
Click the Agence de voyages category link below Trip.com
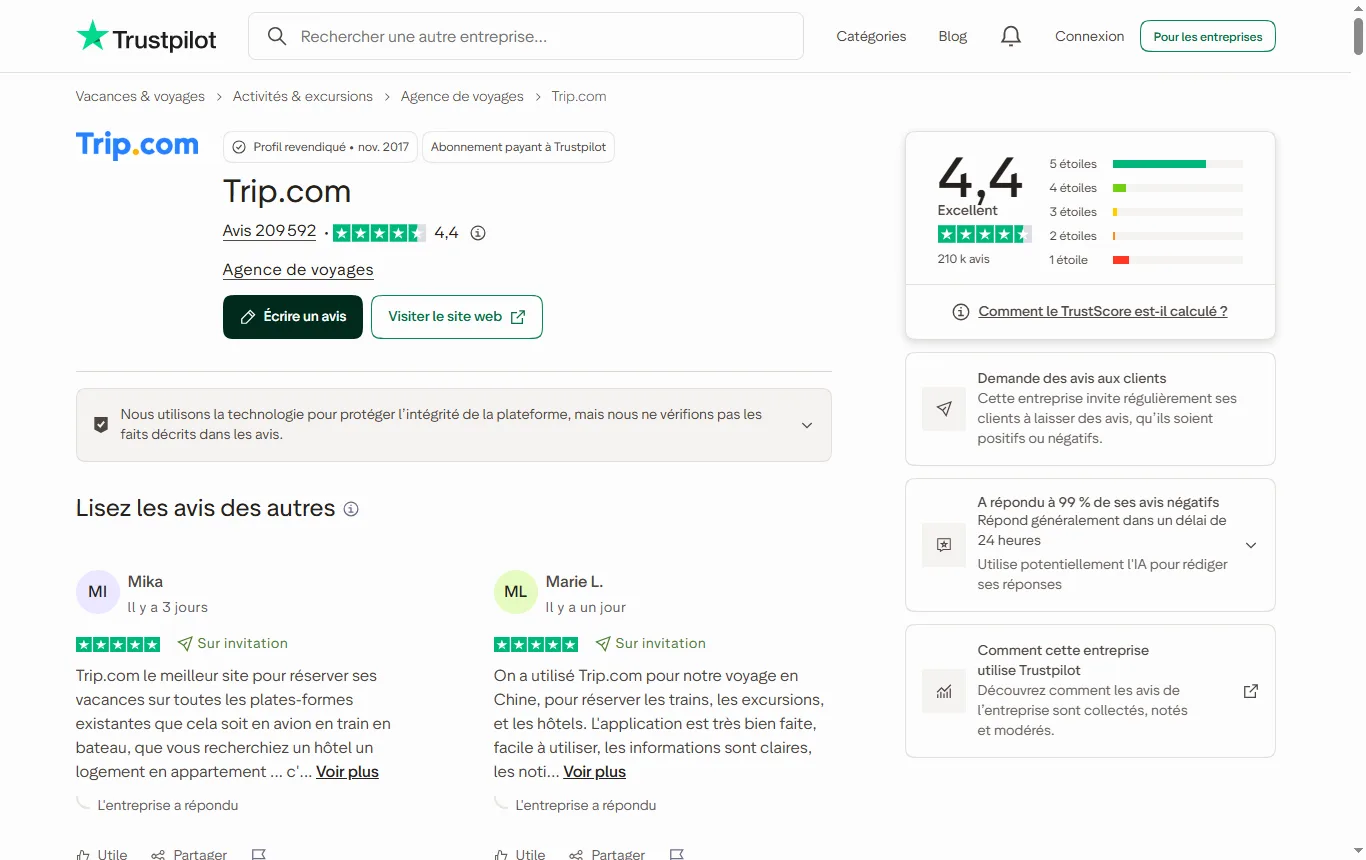tap(298, 270)
